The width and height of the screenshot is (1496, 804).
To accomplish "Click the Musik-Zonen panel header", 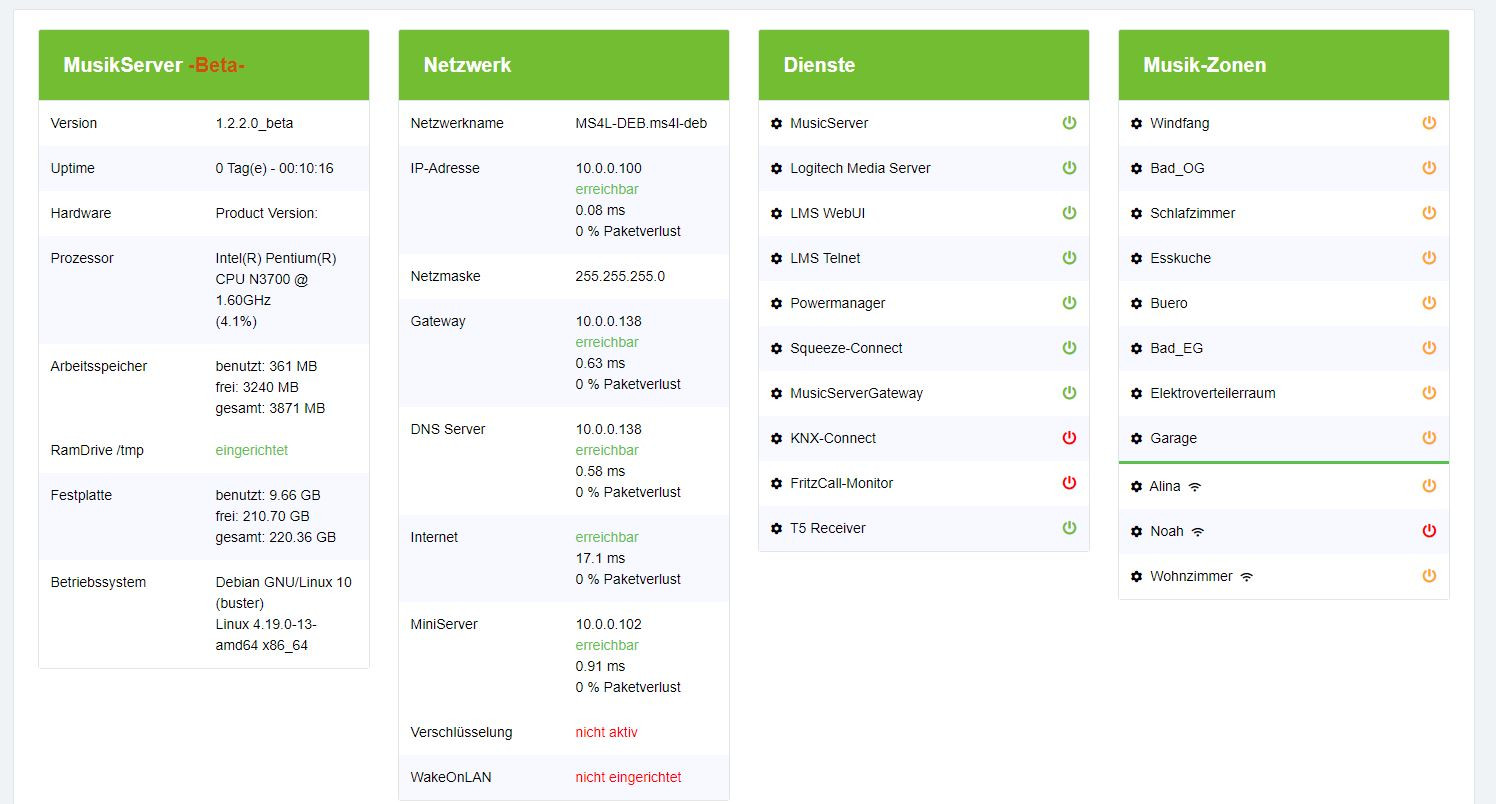I will click(x=1204, y=65).
